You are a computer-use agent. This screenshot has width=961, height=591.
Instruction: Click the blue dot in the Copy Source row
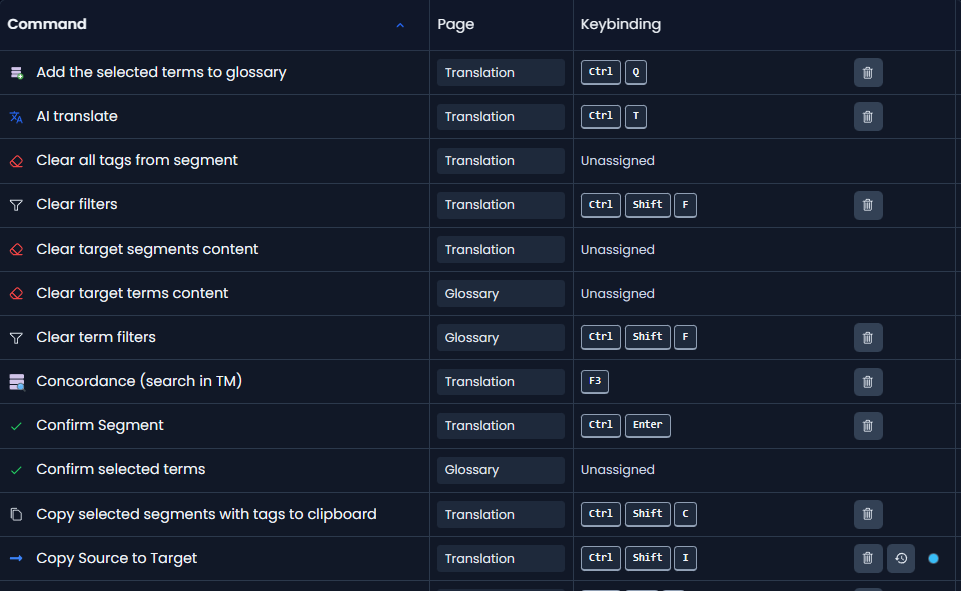click(933, 558)
